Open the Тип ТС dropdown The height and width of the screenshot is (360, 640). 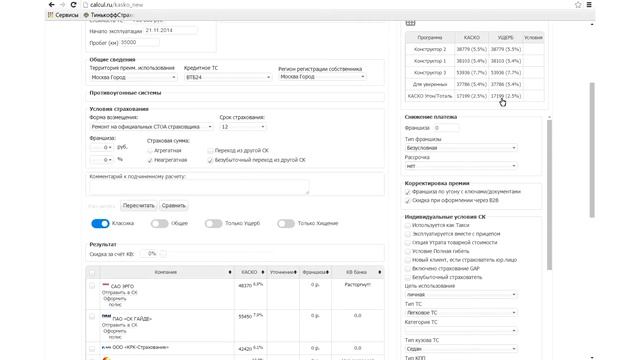461,313
